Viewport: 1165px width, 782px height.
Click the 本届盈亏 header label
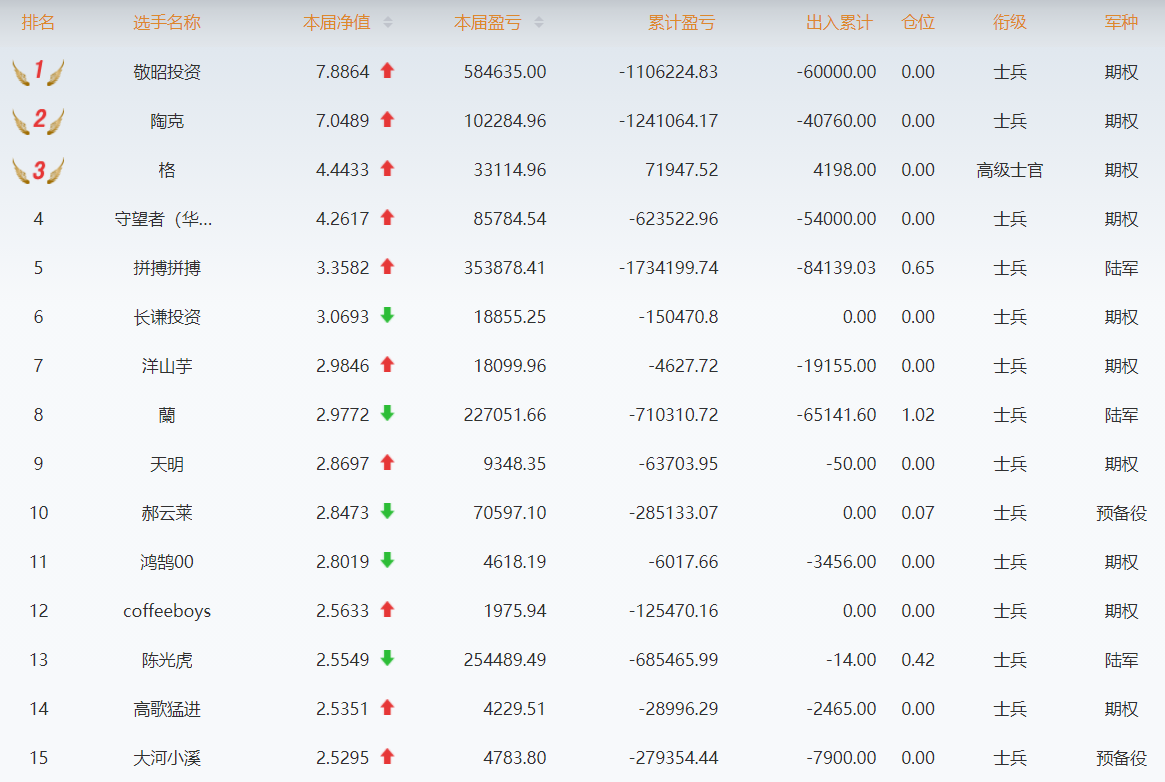pos(487,23)
